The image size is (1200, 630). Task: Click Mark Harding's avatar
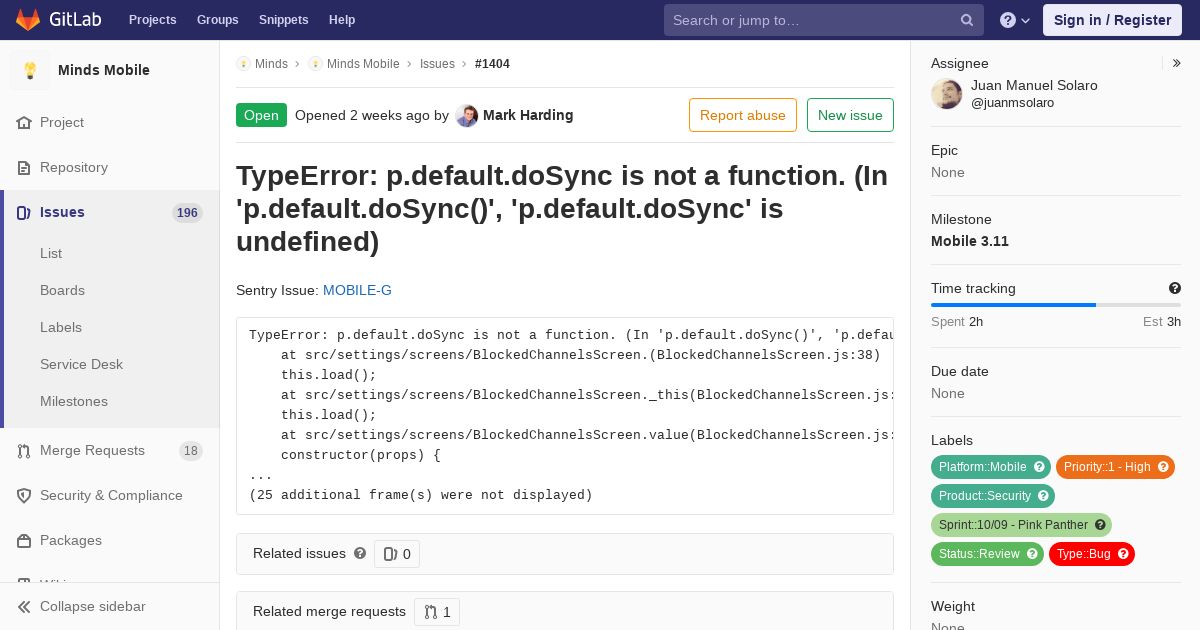(x=466, y=115)
